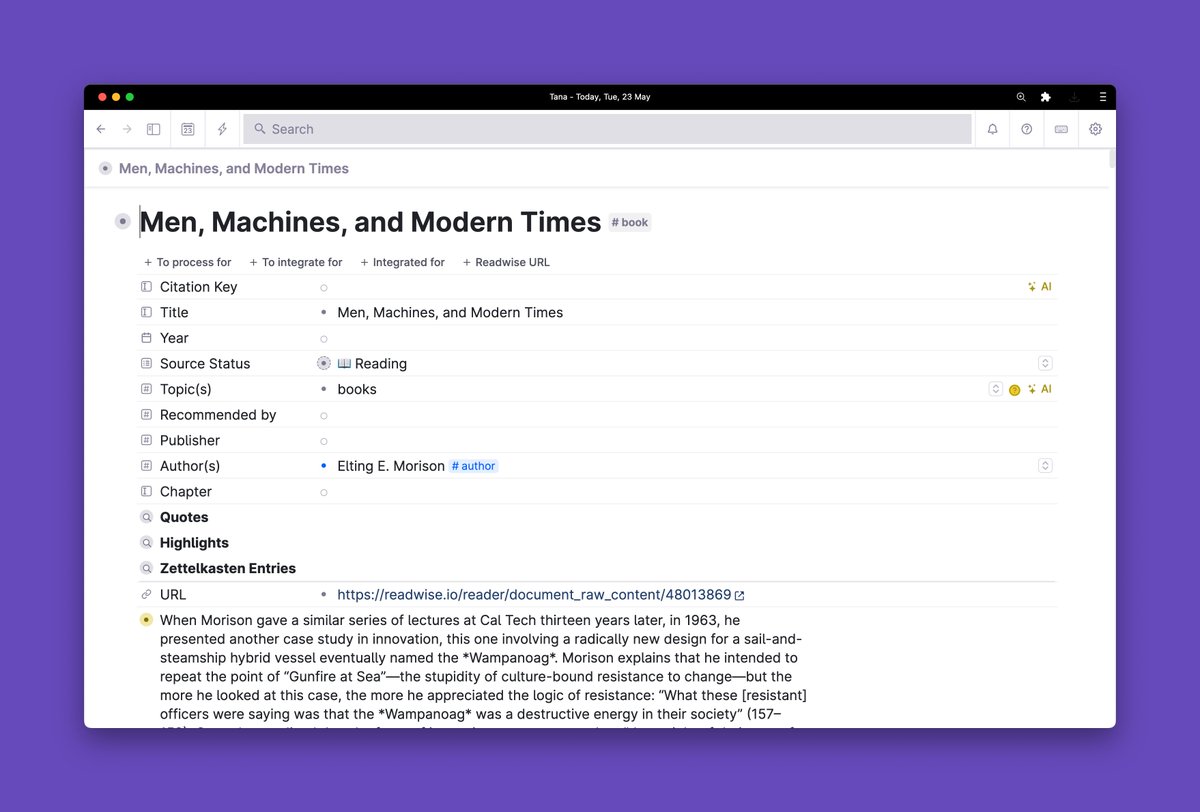Click empty Chapter value bullet
The width and height of the screenshot is (1200, 812).
tap(324, 492)
